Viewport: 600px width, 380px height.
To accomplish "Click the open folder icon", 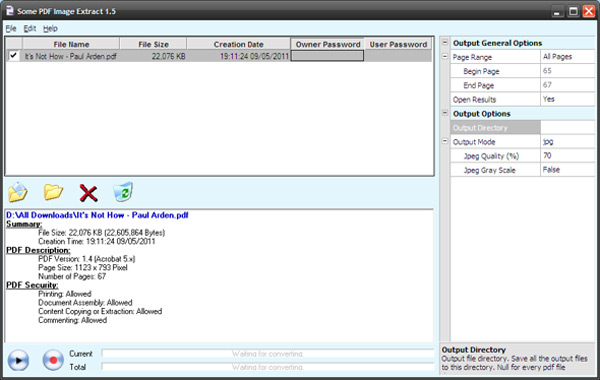I will 53,192.
